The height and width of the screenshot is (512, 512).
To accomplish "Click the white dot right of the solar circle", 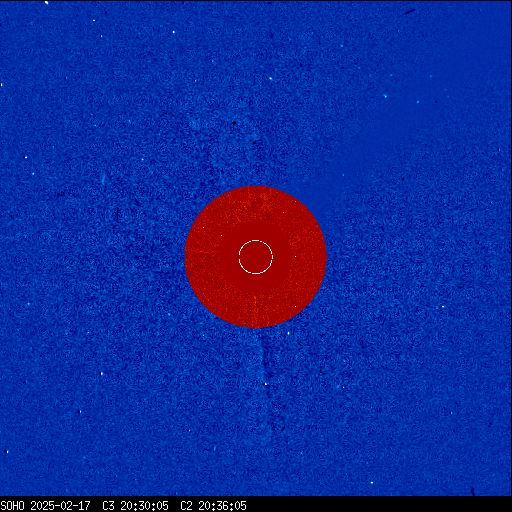I will pyautogui.click(x=295, y=257).
